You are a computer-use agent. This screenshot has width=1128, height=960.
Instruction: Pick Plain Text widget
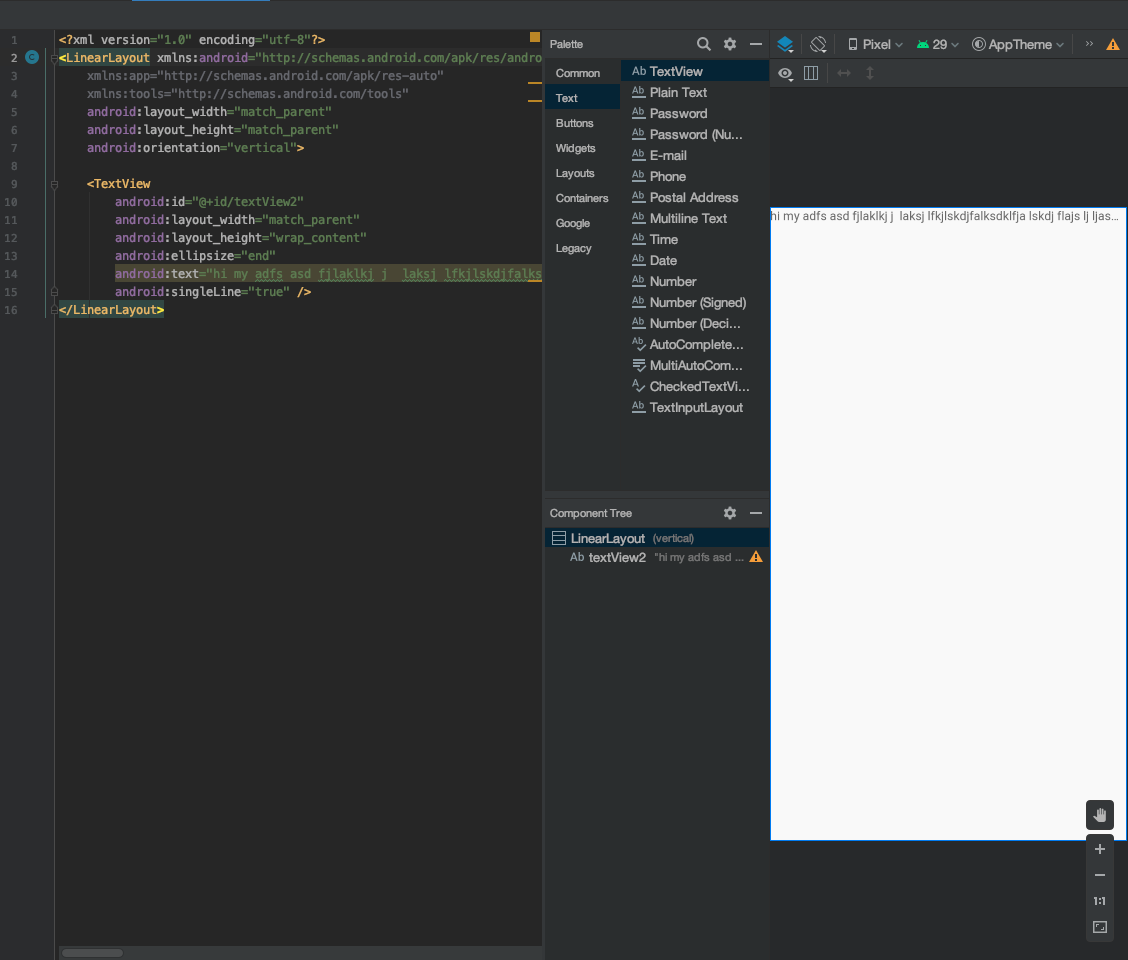pos(695,92)
